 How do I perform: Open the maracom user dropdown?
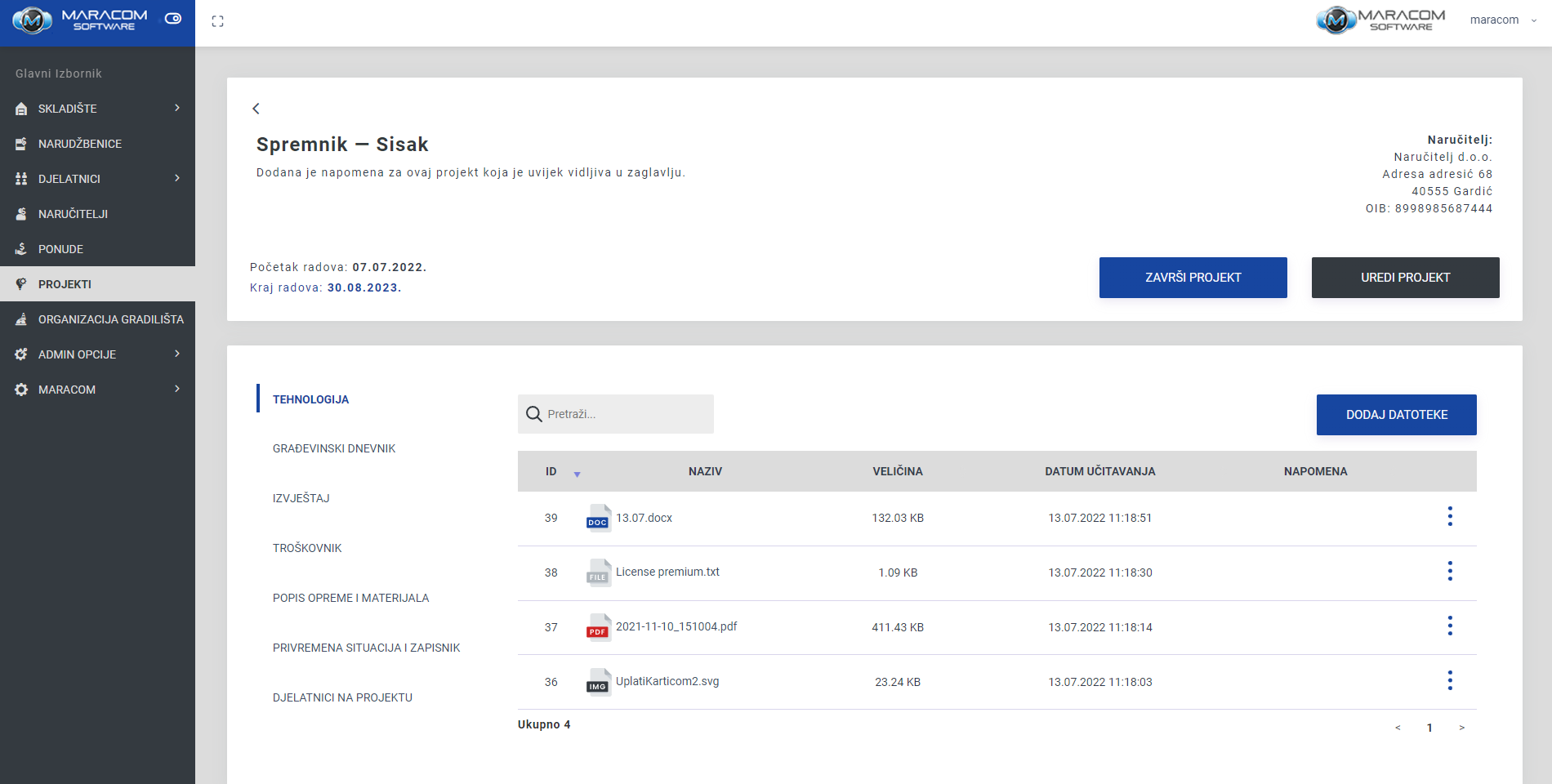coord(1502,20)
